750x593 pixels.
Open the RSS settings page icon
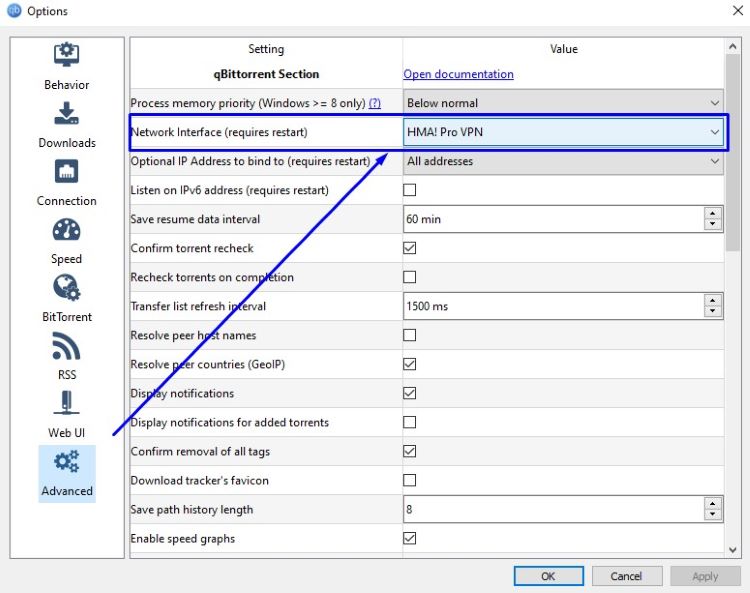coord(66,345)
